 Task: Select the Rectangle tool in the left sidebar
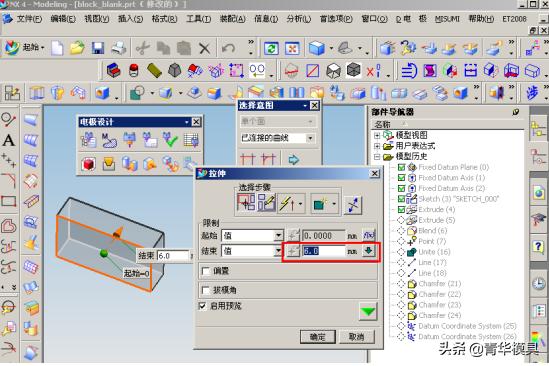[x=9, y=201]
